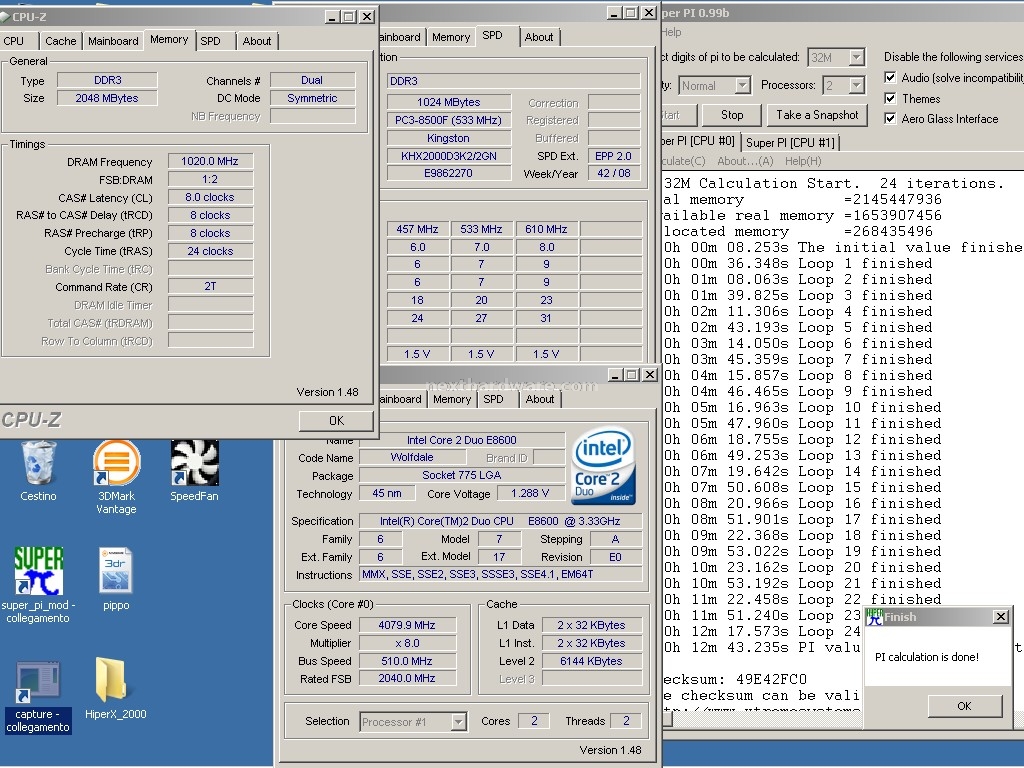Switch to the Cache tab in CPU-Z

click(x=61, y=40)
